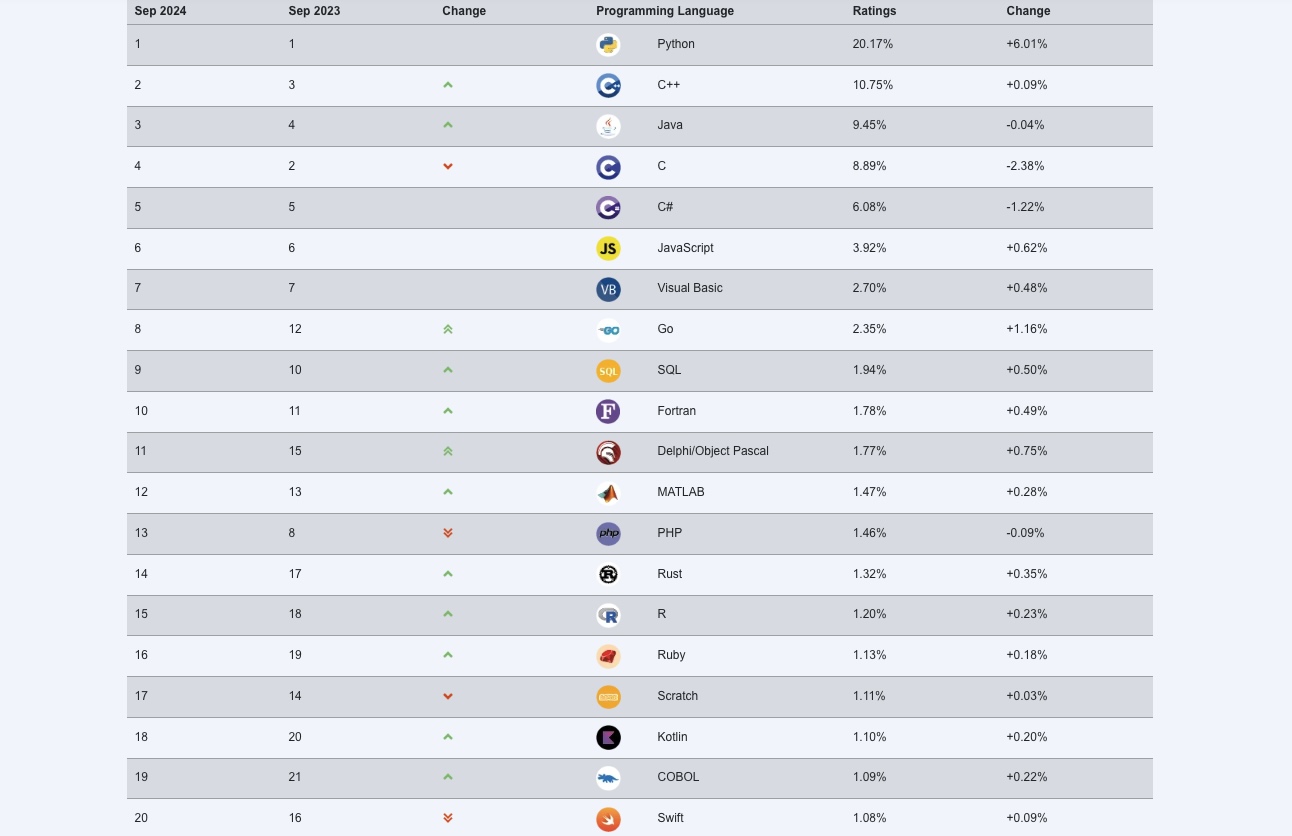Click the red down arrow in C row
The height and width of the screenshot is (836, 1292).
tap(448, 166)
